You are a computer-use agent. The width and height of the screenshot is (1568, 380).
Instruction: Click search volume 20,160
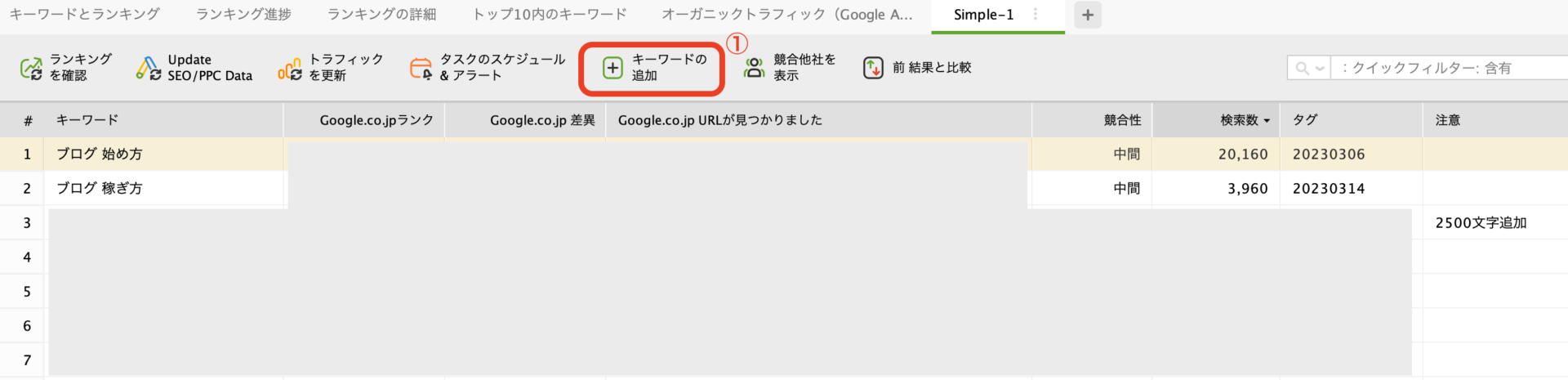[1243, 154]
